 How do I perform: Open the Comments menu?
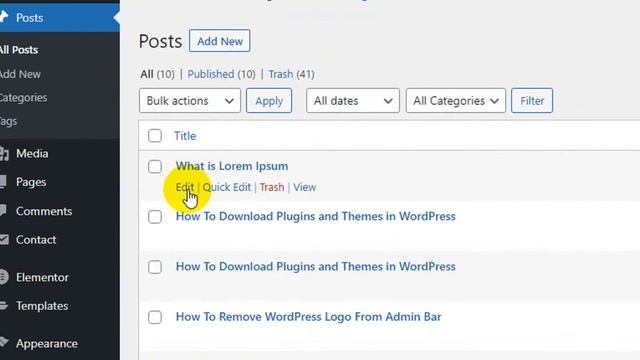pos(44,211)
